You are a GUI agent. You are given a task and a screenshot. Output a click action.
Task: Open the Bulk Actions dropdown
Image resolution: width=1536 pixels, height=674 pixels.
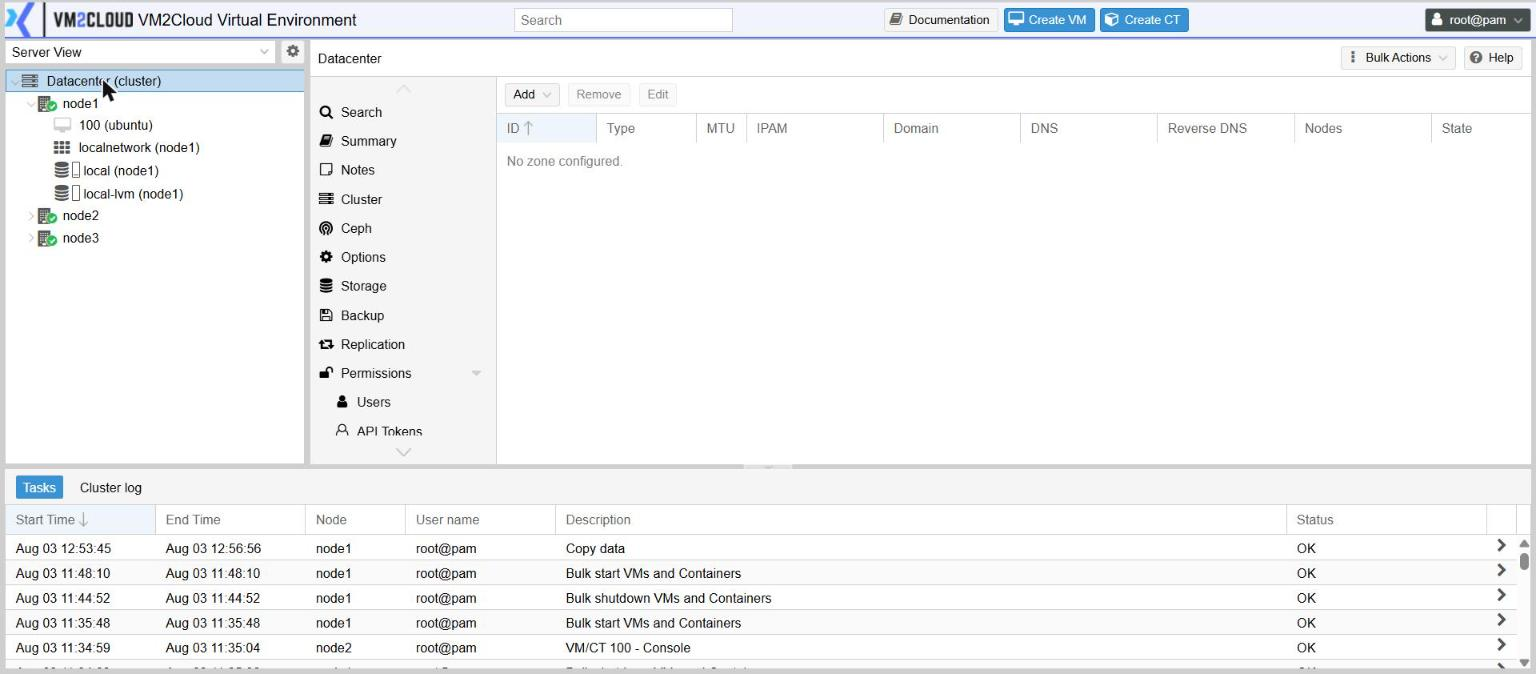[1398, 58]
